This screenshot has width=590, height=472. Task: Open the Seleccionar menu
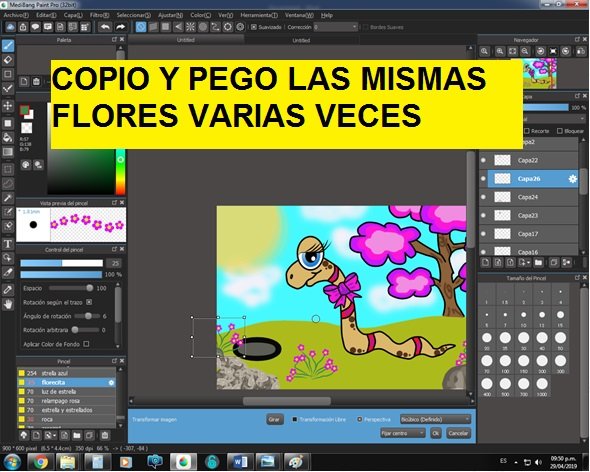[x=134, y=15]
